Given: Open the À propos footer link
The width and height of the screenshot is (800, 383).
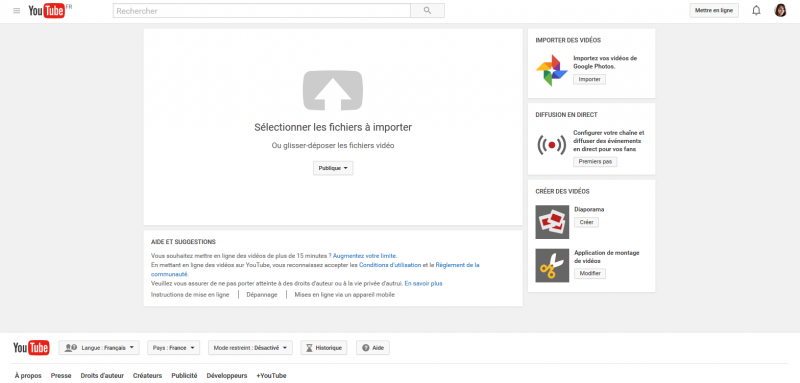Looking at the screenshot, I should (28, 376).
